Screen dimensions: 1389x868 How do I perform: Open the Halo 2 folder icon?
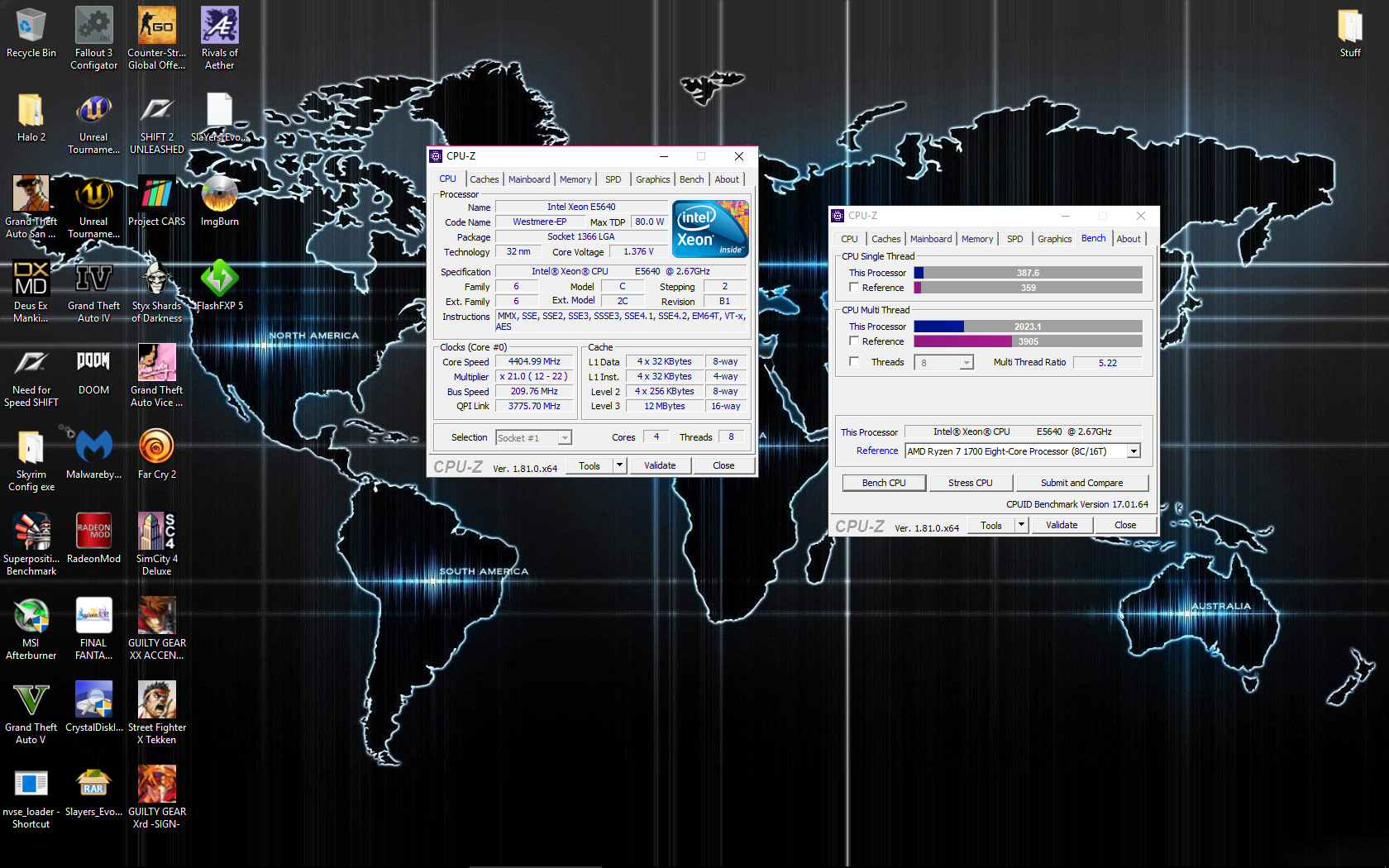pyautogui.click(x=31, y=117)
